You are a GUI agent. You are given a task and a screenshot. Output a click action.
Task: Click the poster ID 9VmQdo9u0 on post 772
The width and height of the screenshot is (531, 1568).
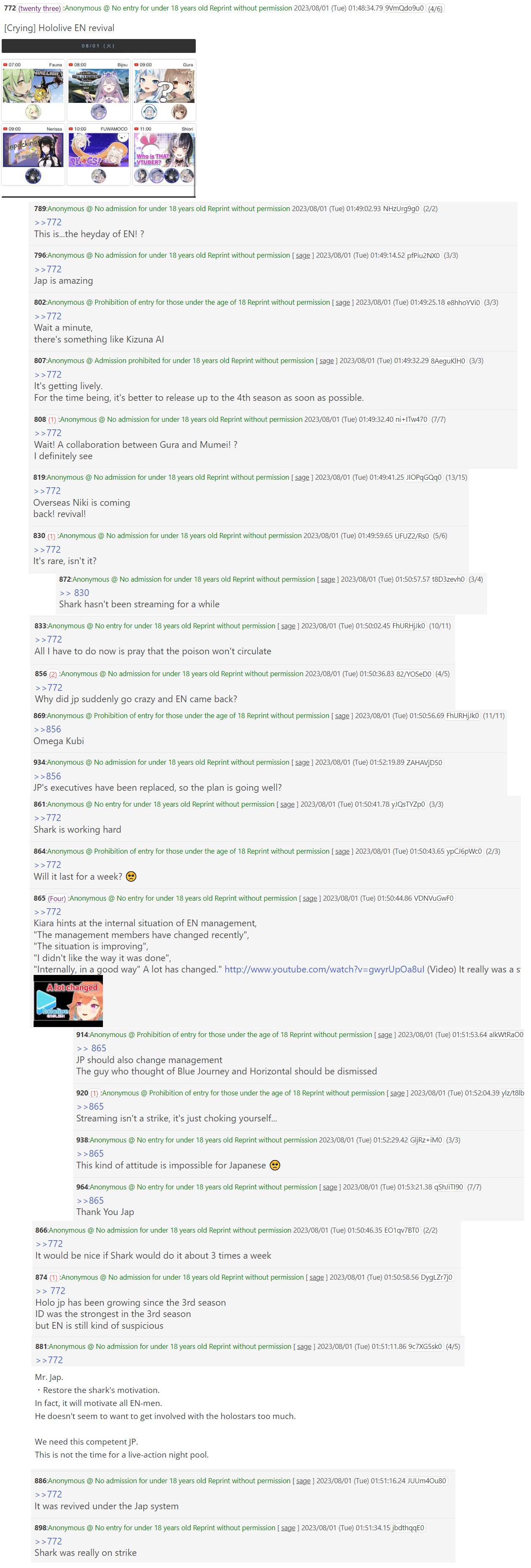point(404,8)
